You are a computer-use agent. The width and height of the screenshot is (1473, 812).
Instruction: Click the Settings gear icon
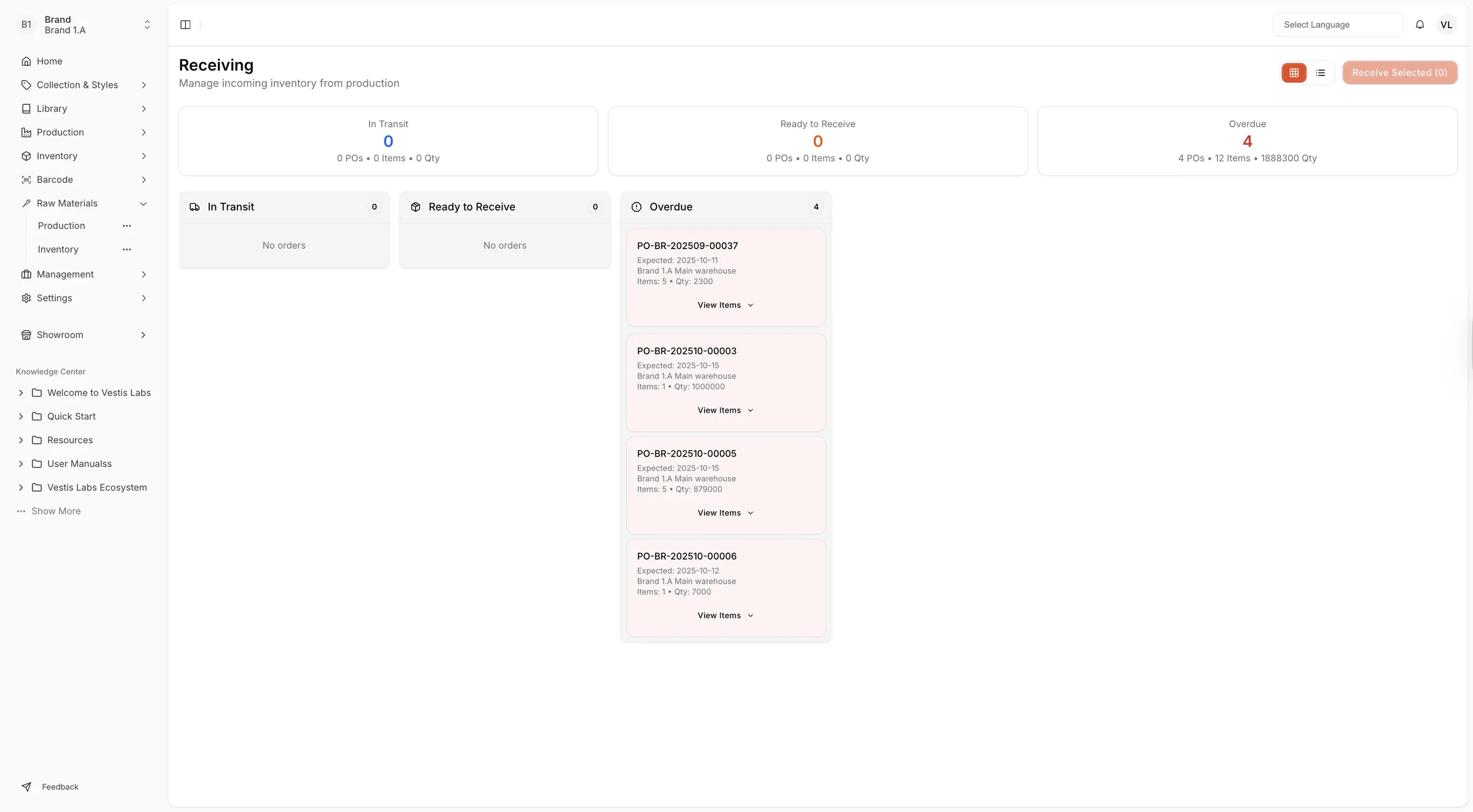click(x=26, y=298)
